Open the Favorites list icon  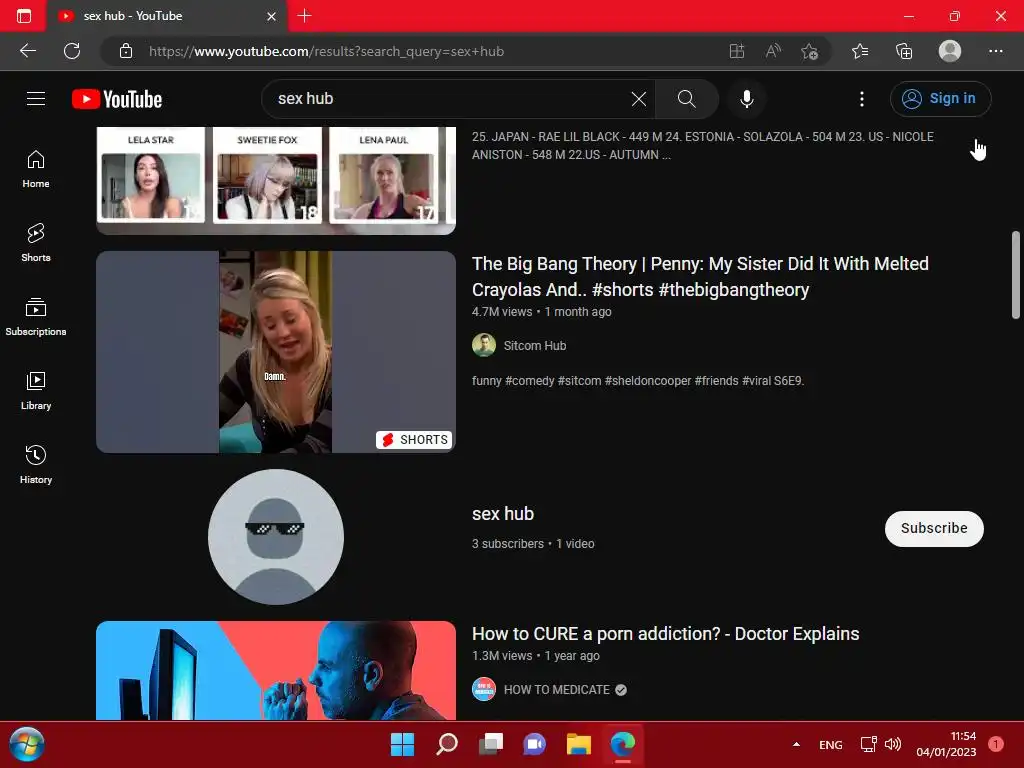[x=860, y=51]
